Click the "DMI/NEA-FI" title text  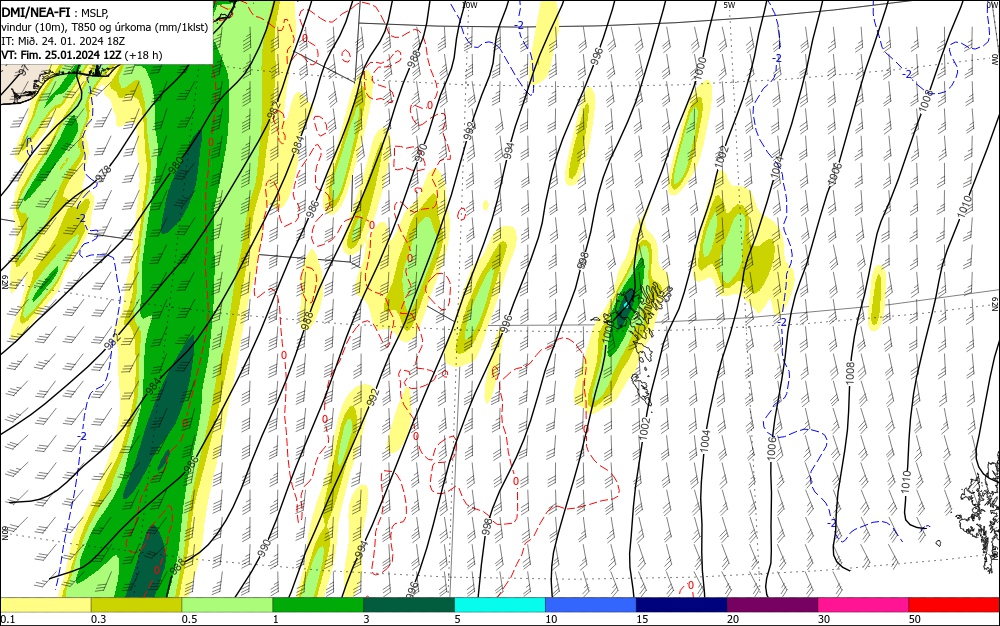[36, 11]
